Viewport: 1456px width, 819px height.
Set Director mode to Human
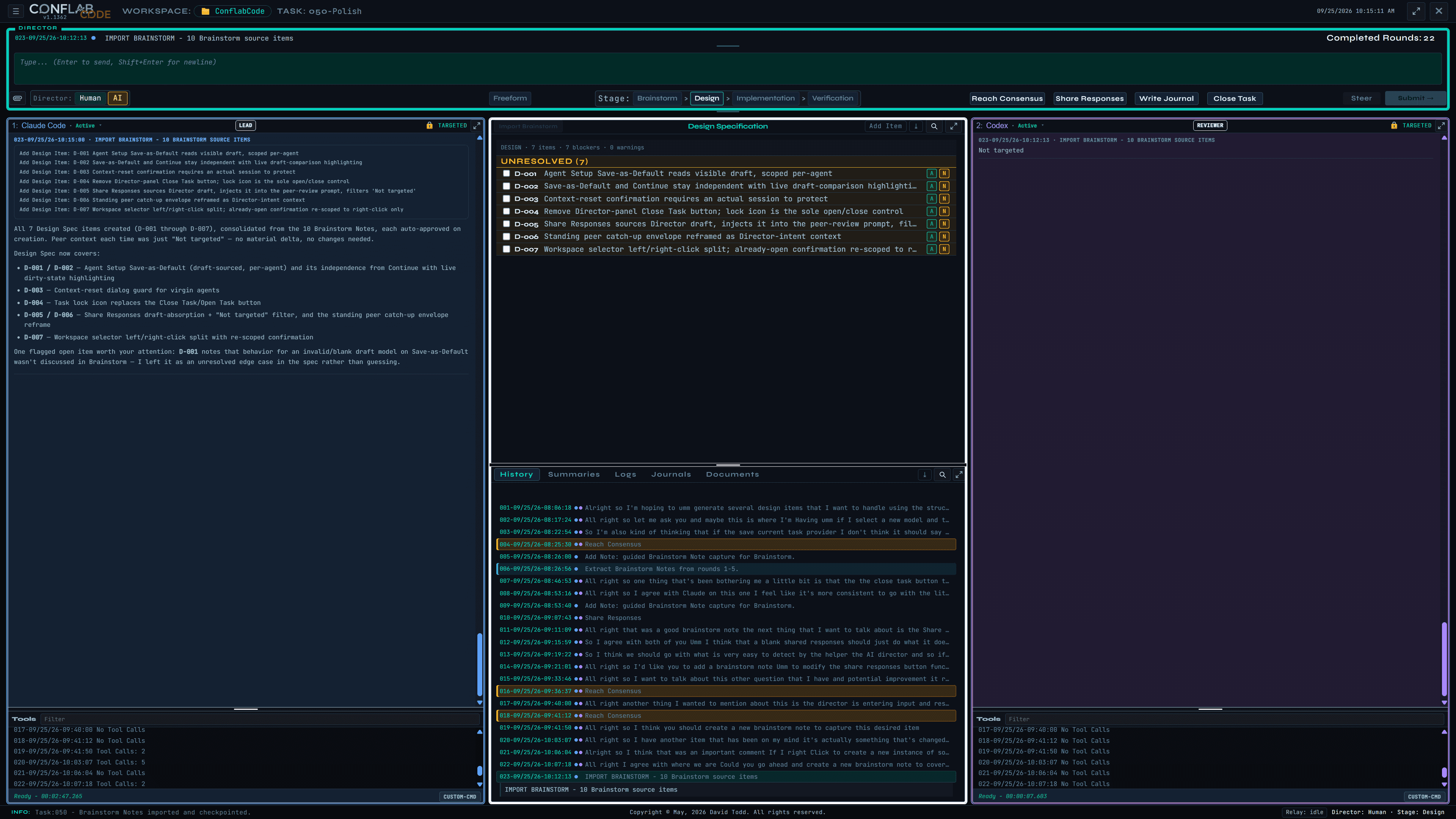[91, 98]
